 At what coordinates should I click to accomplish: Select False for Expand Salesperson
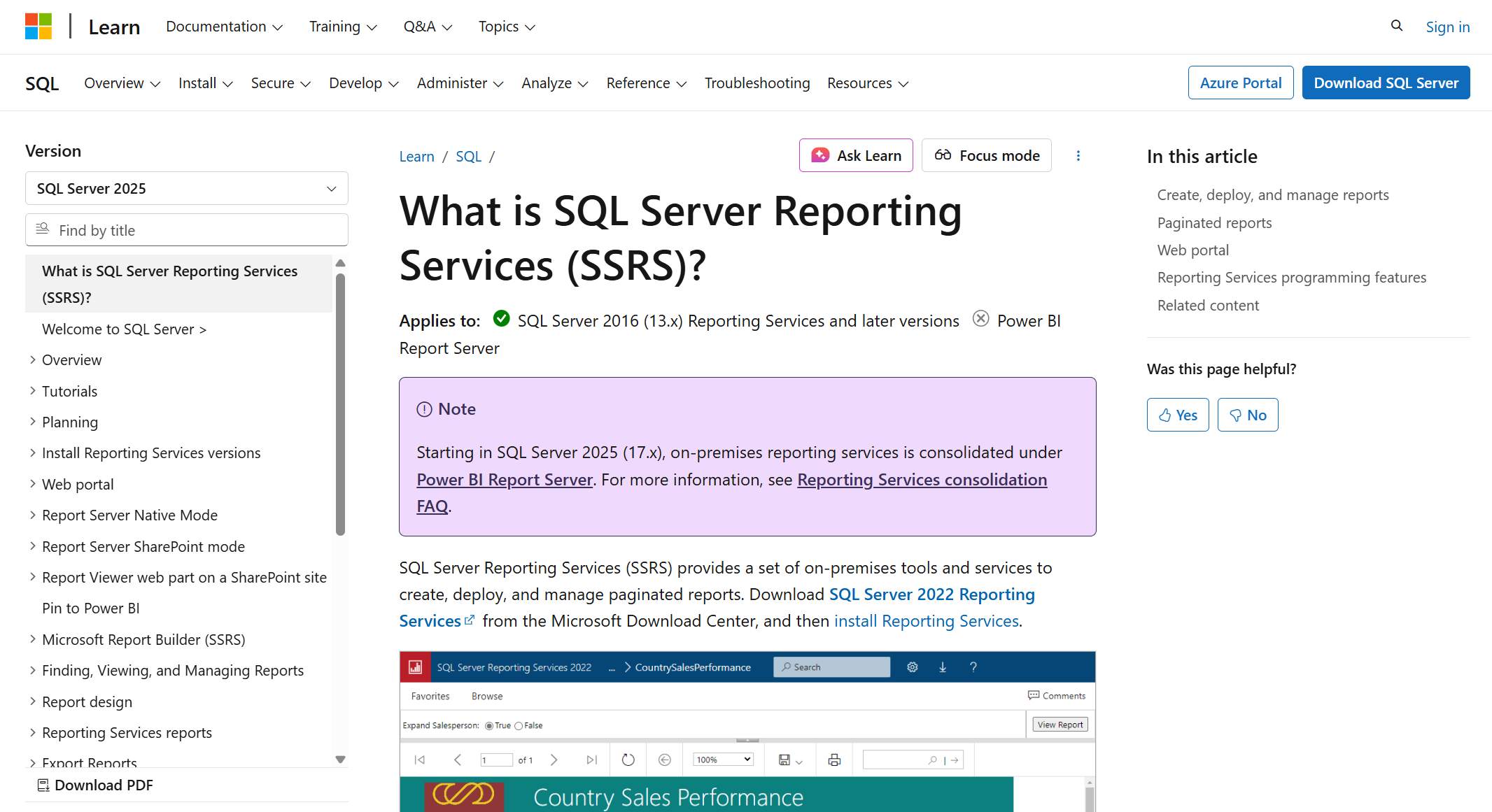click(x=519, y=725)
